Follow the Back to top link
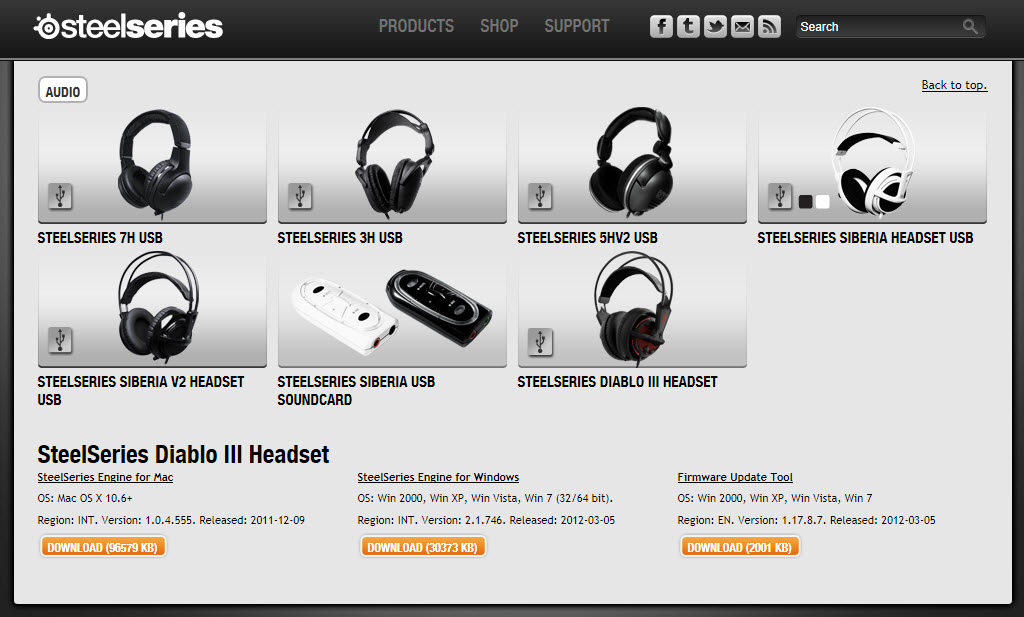Image resolution: width=1024 pixels, height=617 pixels. click(954, 85)
